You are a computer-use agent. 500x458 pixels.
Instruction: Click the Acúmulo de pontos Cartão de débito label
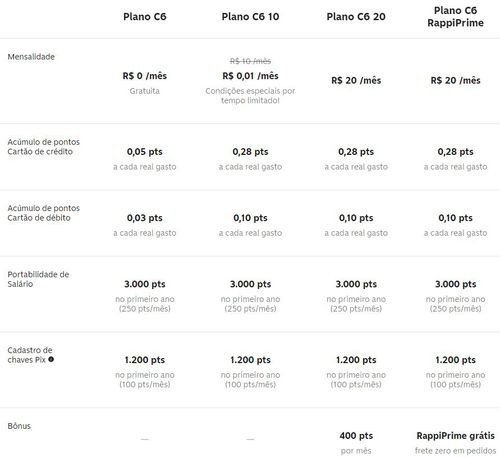[x=44, y=213]
